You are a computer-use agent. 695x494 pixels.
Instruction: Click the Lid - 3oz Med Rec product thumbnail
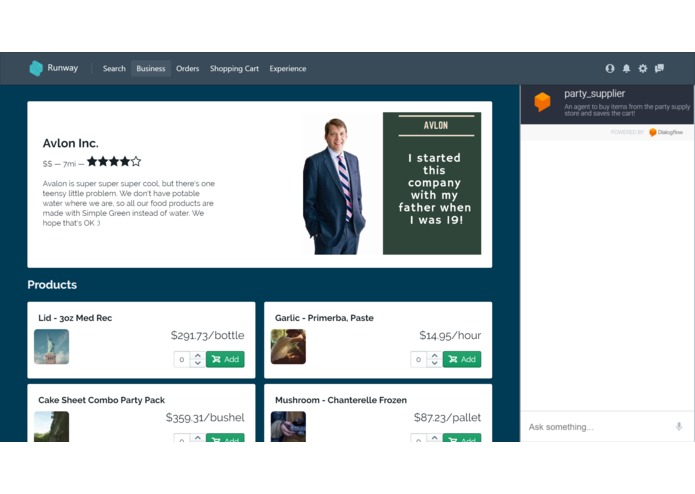pyautogui.click(x=51, y=346)
